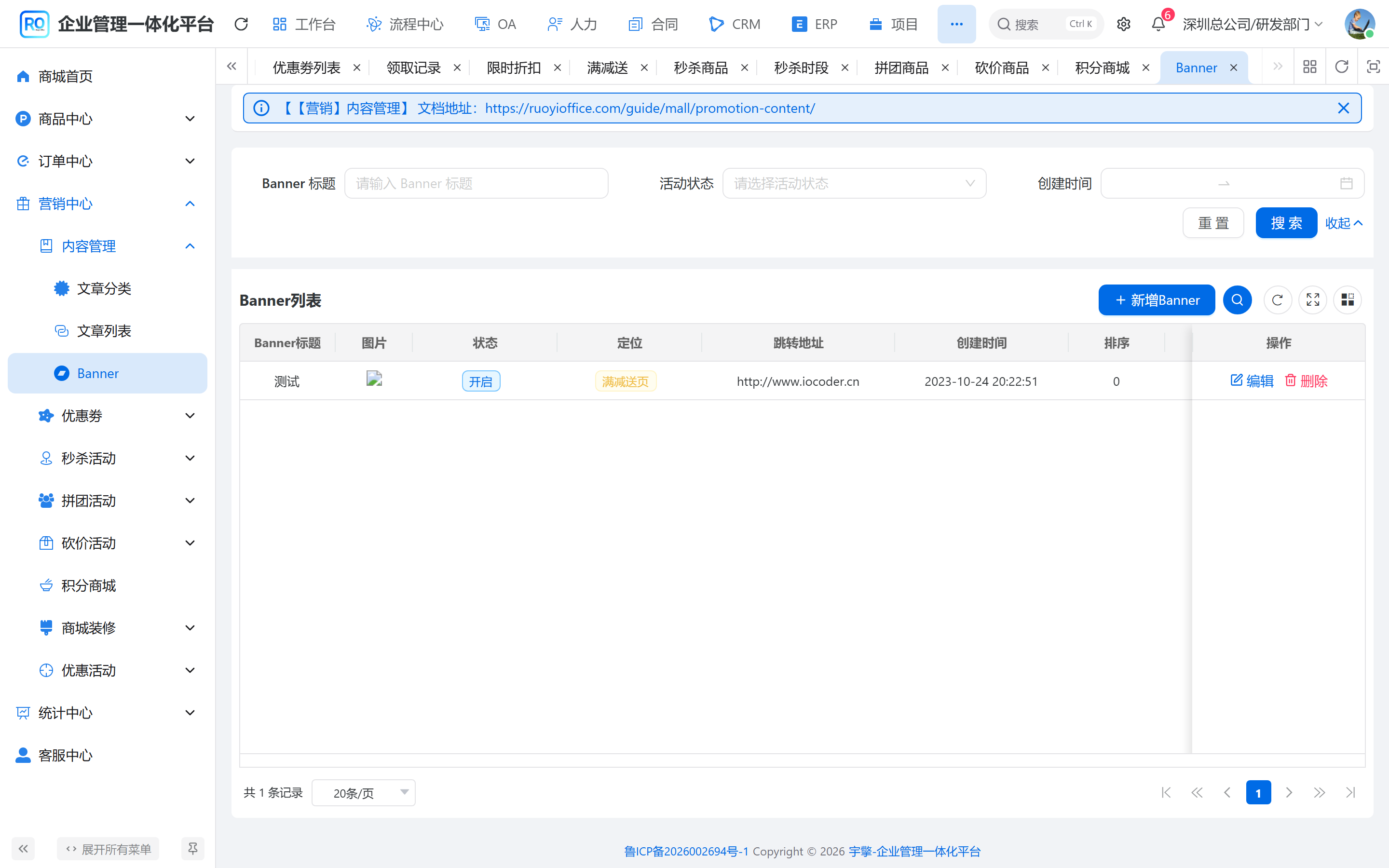Open the 活动状态 dropdown
Screen dimensions: 1389x868
click(x=854, y=183)
